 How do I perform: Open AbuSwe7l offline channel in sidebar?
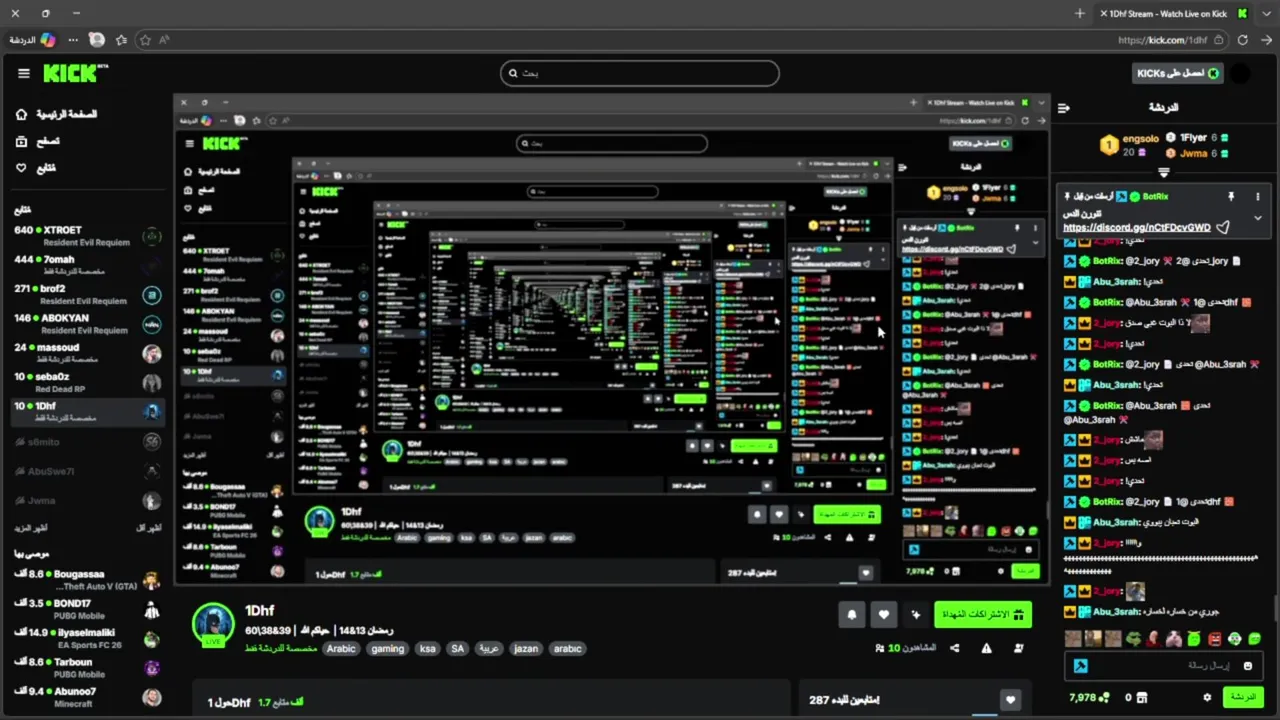coord(87,471)
